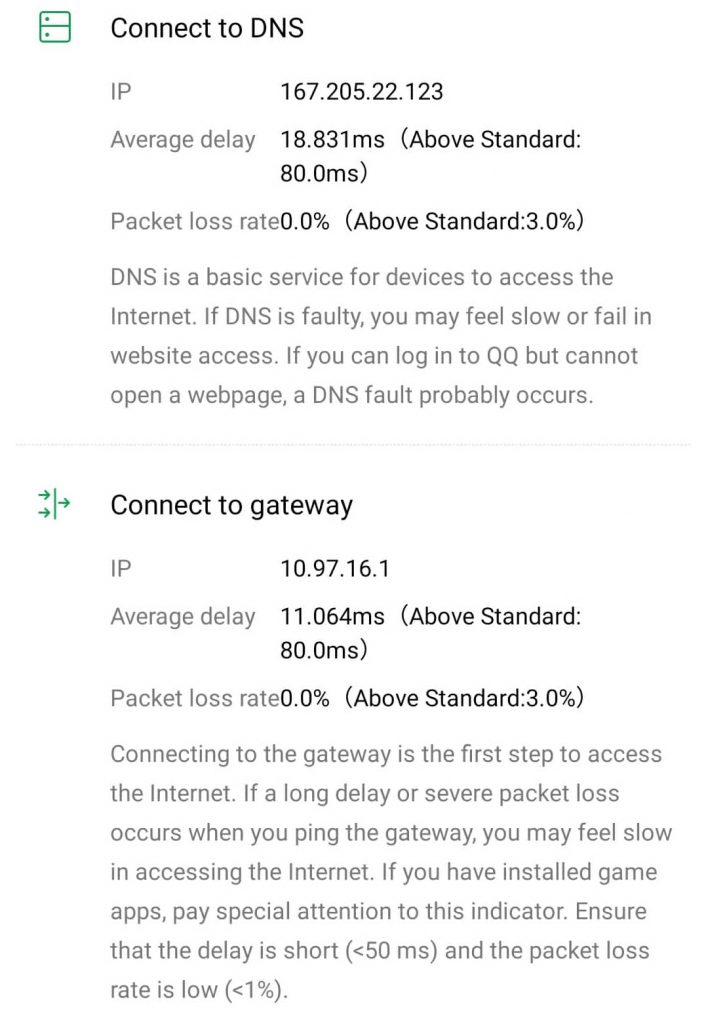Image resolution: width=708 pixels, height=1024 pixels.
Task: Click the green gateway arrows icon
Action: point(55,504)
